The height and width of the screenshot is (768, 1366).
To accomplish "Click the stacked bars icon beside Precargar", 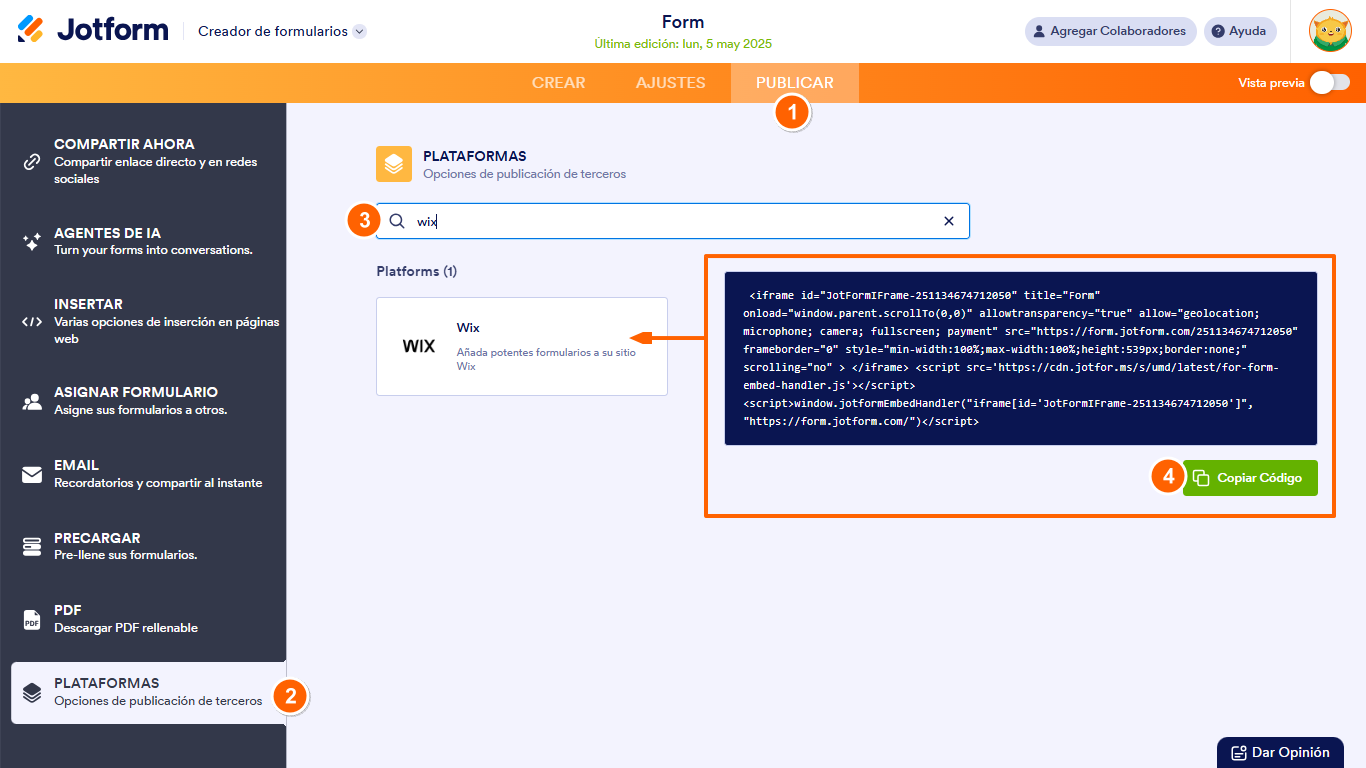I will [32, 546].
